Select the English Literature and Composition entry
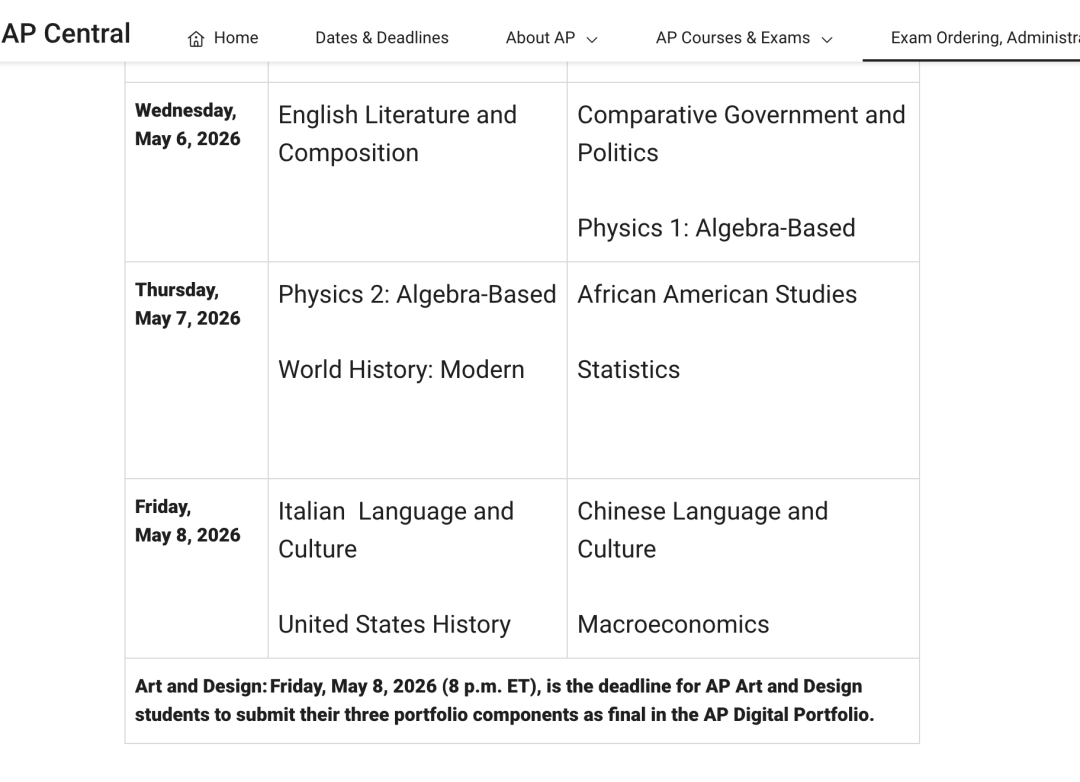This screenshot has height=782, width=1080. click(x=396, y=134)
